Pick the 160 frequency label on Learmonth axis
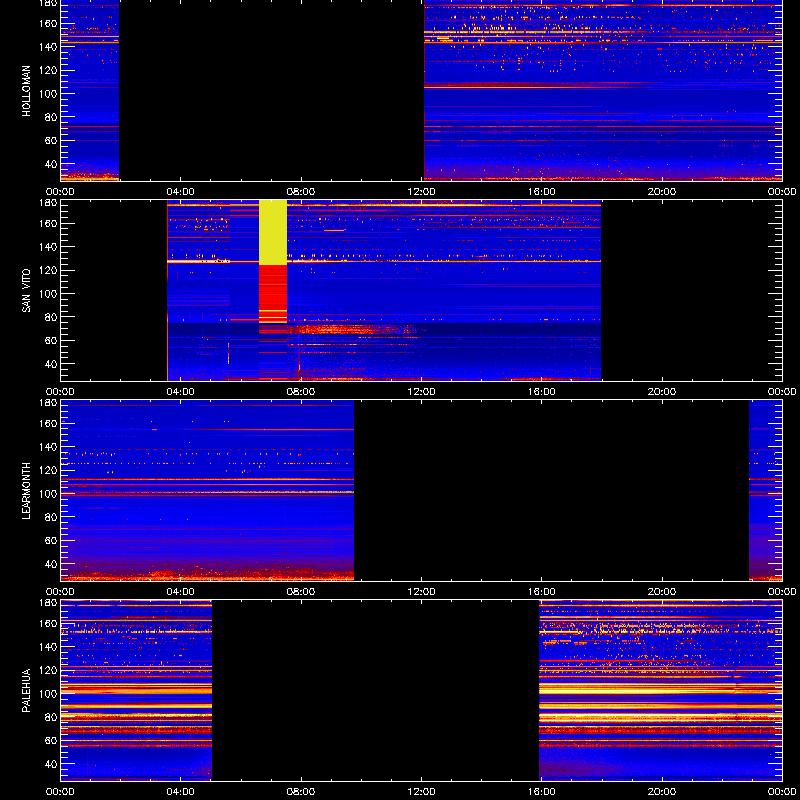The height and width of the screenshot is (800, 800). tap(49, 423)
